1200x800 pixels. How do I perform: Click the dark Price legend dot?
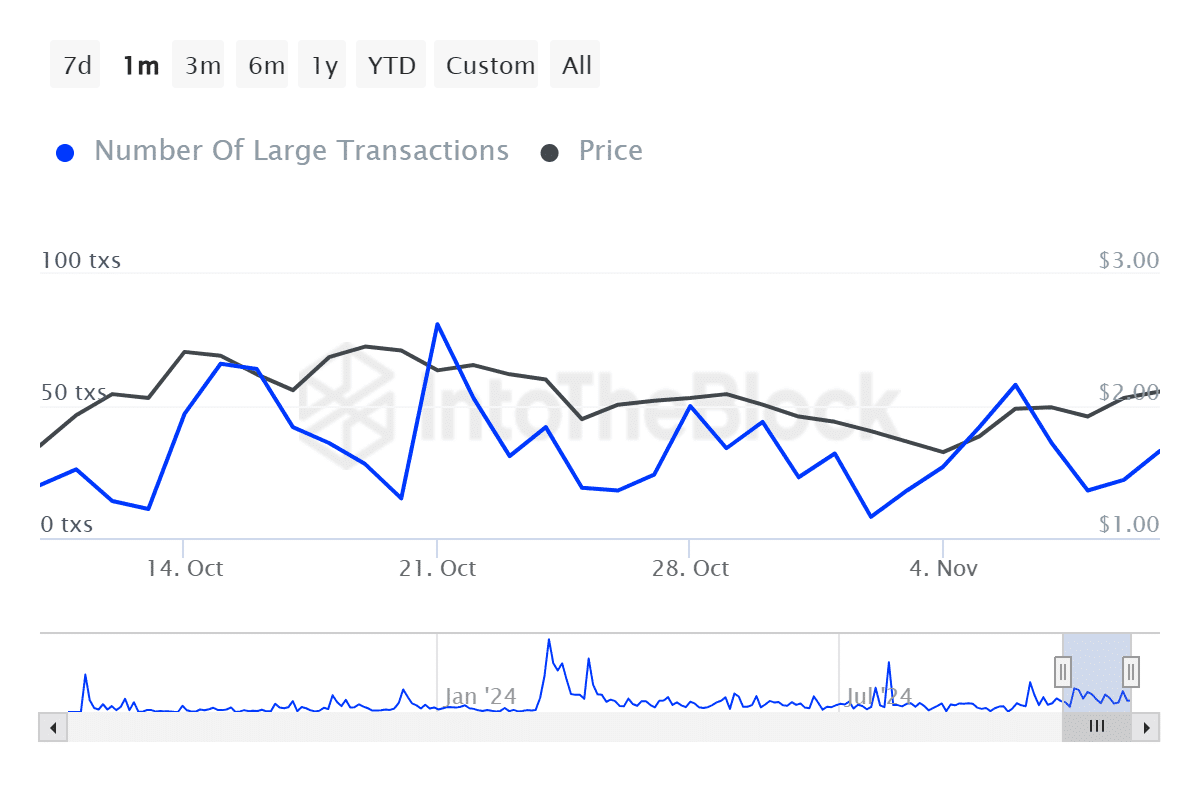pyautogui.click(x=549, y=150)
